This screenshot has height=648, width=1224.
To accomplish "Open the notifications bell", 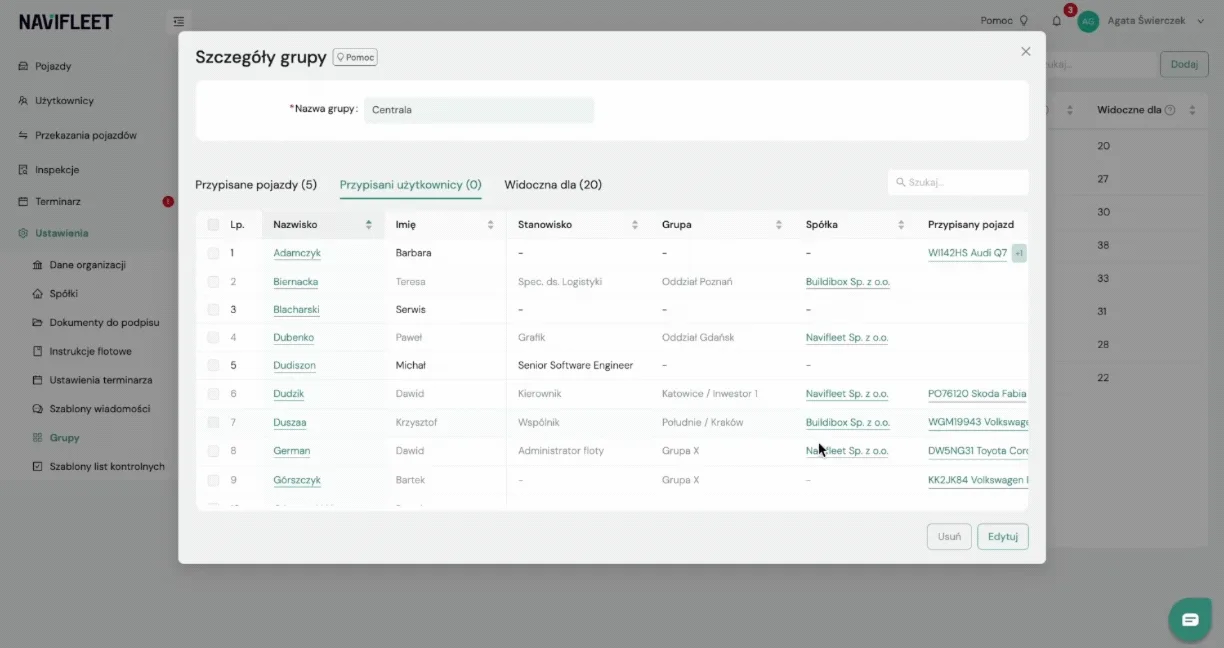I will pyautogui.click(x=1057, y=21).
